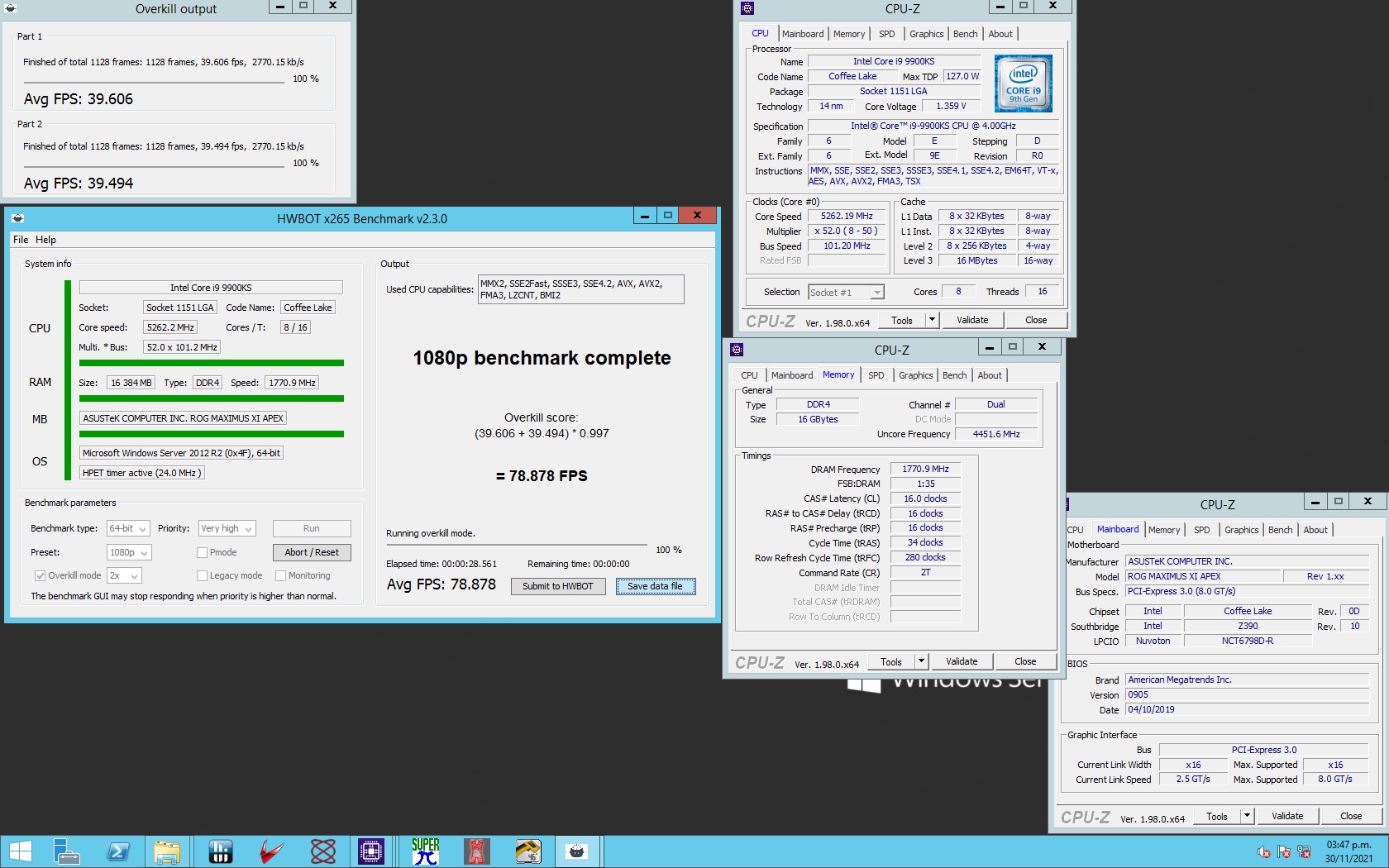Click the volume speaker tray icon
This screenshot has height=868, width=1389.
click(1264, 851)
